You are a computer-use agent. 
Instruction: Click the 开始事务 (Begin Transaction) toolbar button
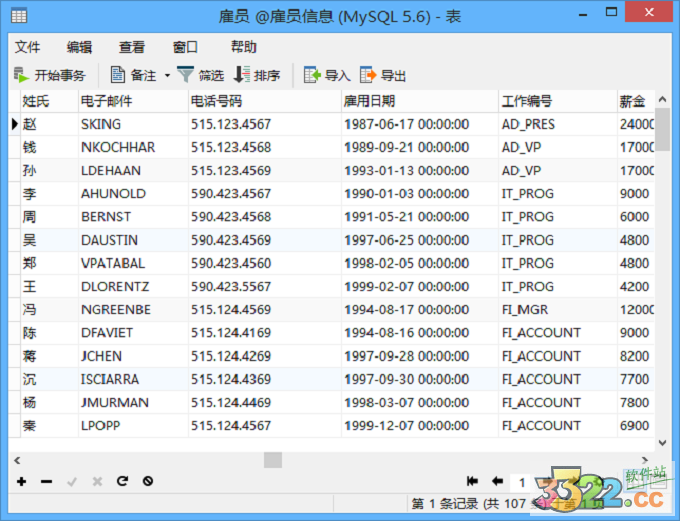(50, 75)
